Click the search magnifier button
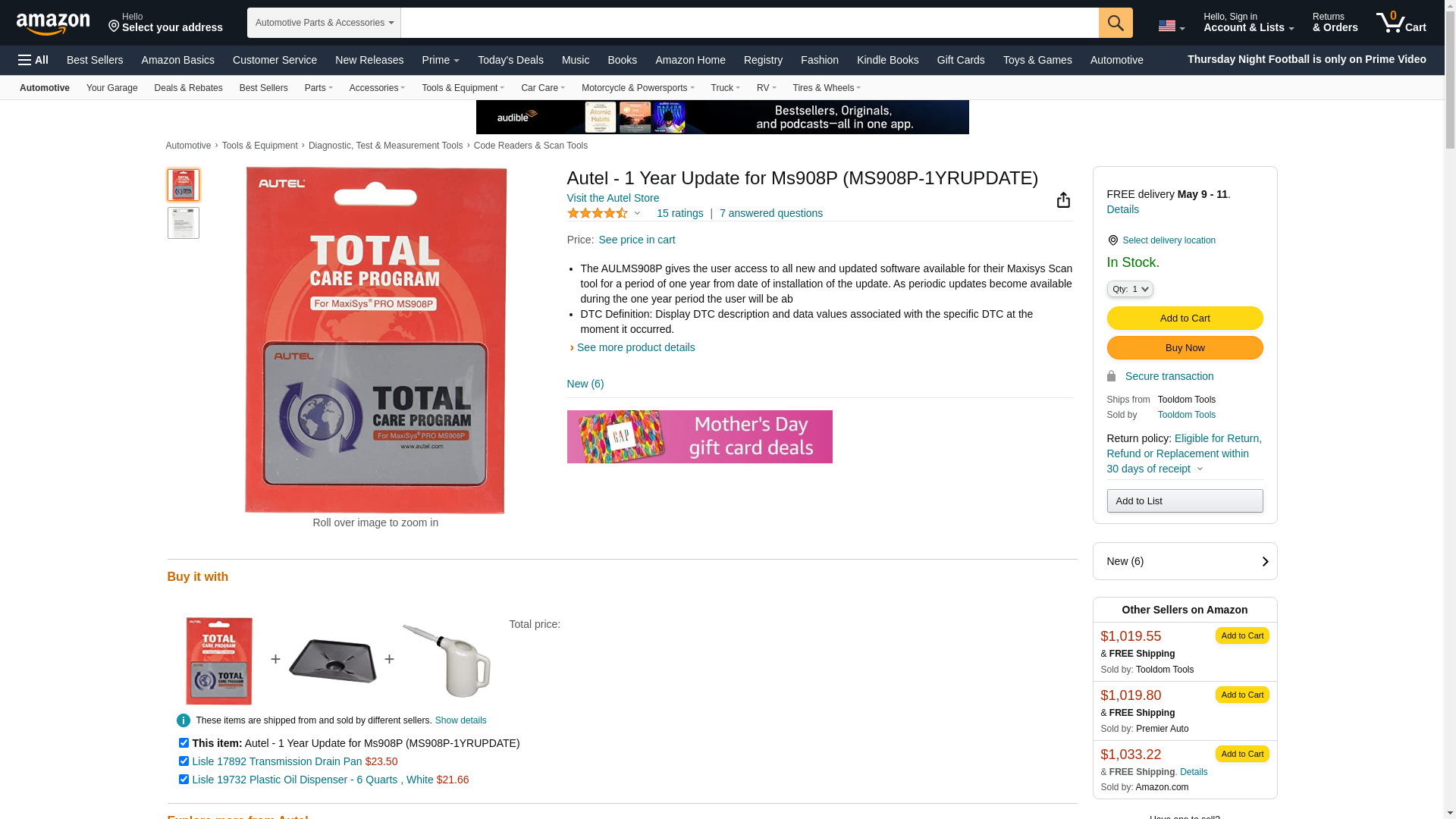This screenshot has height=819, width=1456. pos(1116,23)
